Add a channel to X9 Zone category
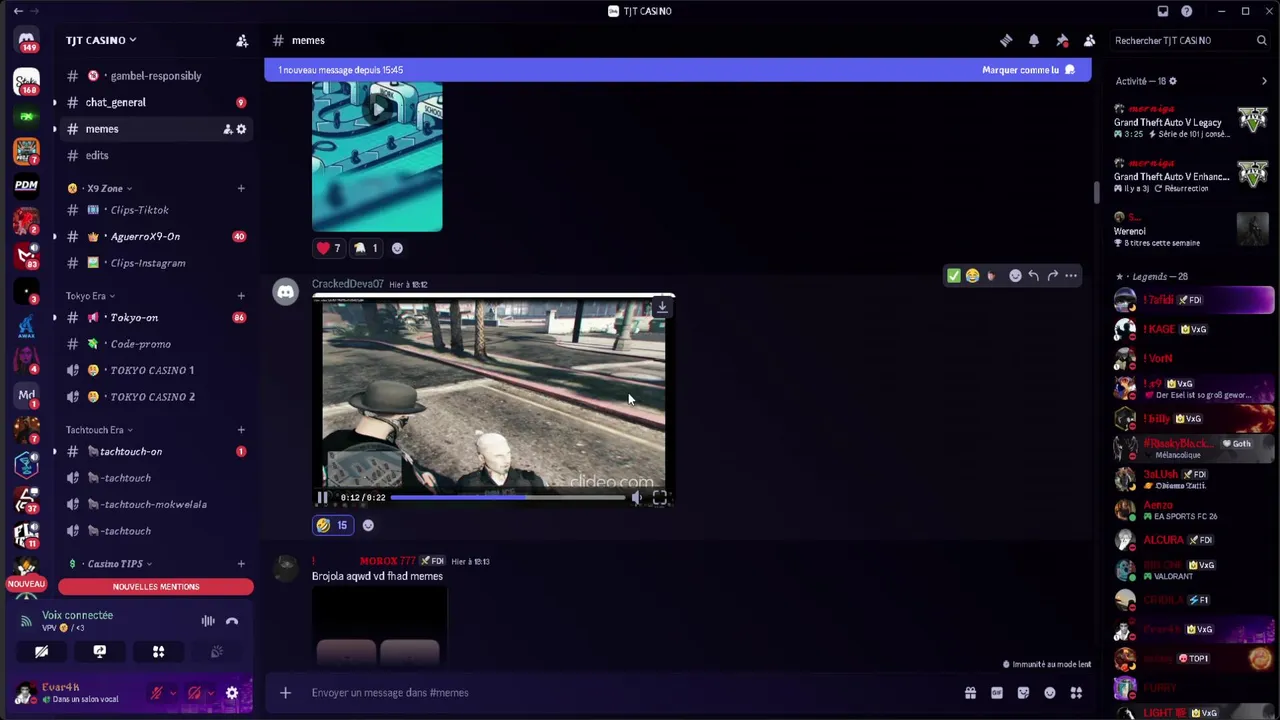Image resolution: width=1280 pixels, height=720 pixels. tap(241, 188)
